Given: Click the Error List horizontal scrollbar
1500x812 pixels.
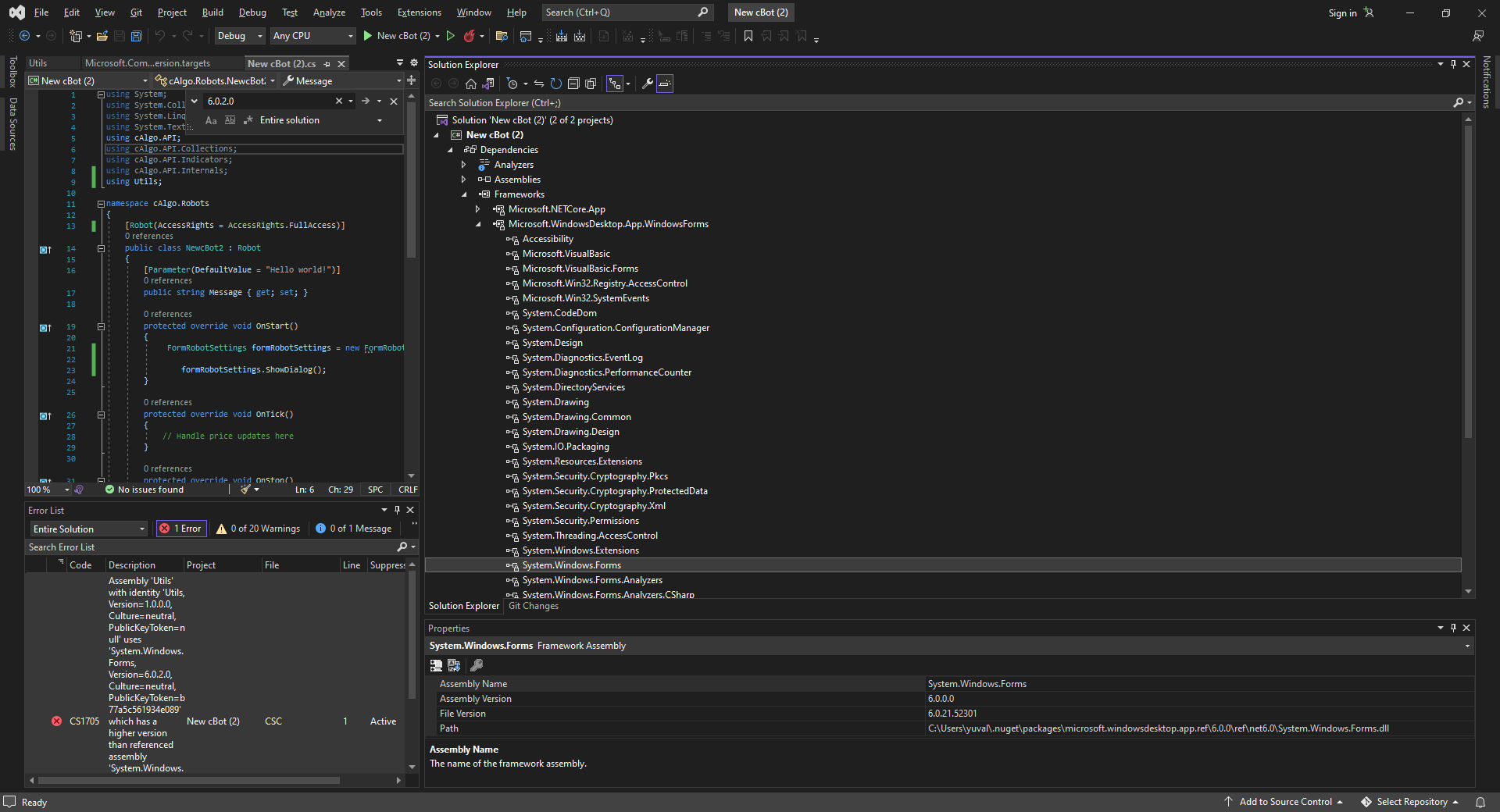Looking at the screenshot, I should coord(189,780).
